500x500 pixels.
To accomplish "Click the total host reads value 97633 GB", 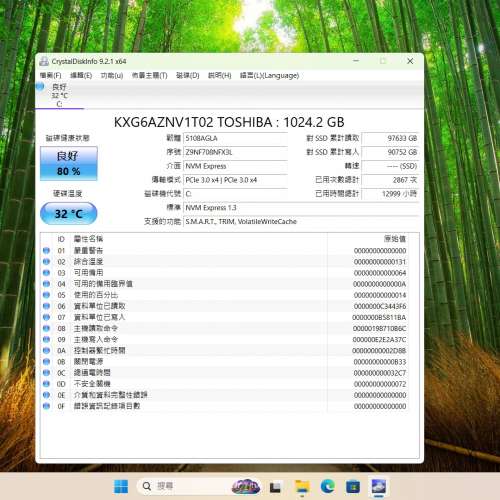I will point(390,138).
